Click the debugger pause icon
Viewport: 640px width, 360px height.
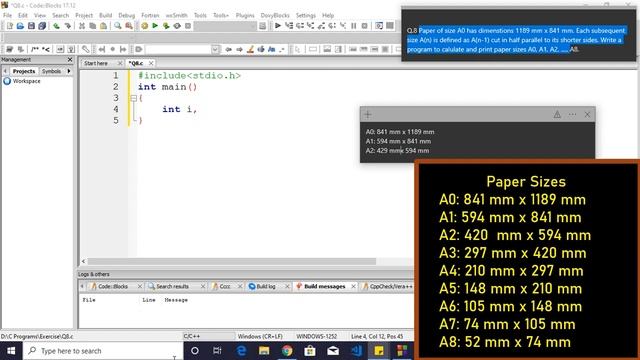pos(353,26)
